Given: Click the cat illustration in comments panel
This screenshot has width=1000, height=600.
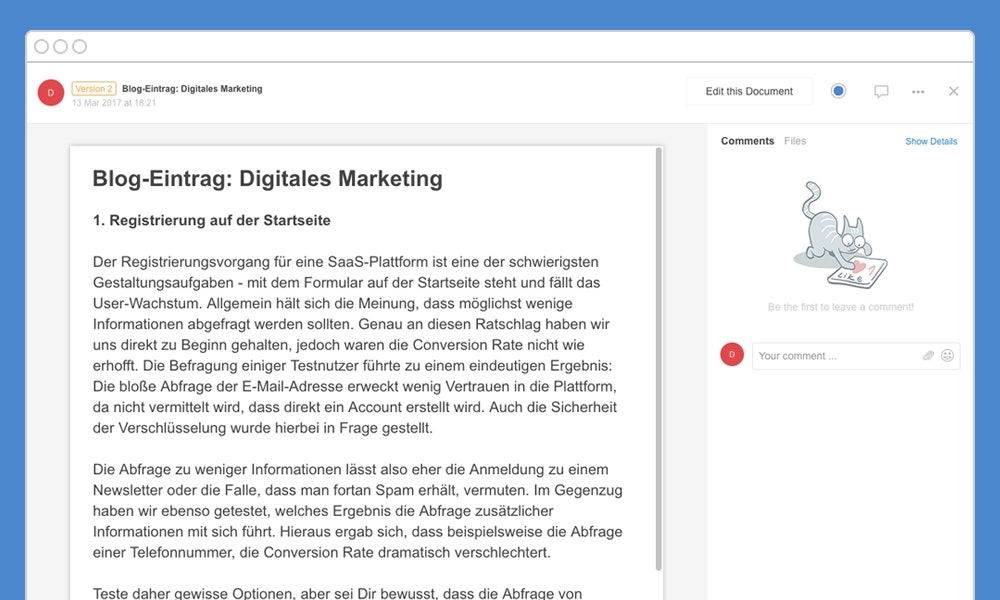Looking at the screenshot, I should coord(840,235).
